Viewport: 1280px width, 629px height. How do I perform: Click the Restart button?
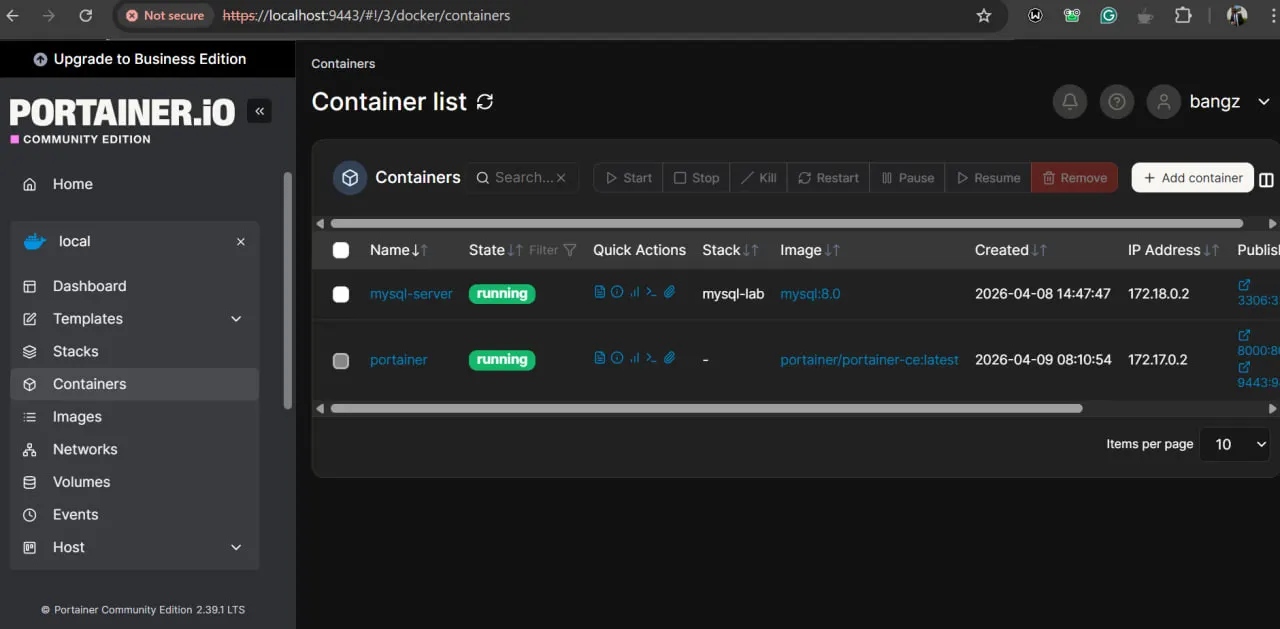click(828, 178)
